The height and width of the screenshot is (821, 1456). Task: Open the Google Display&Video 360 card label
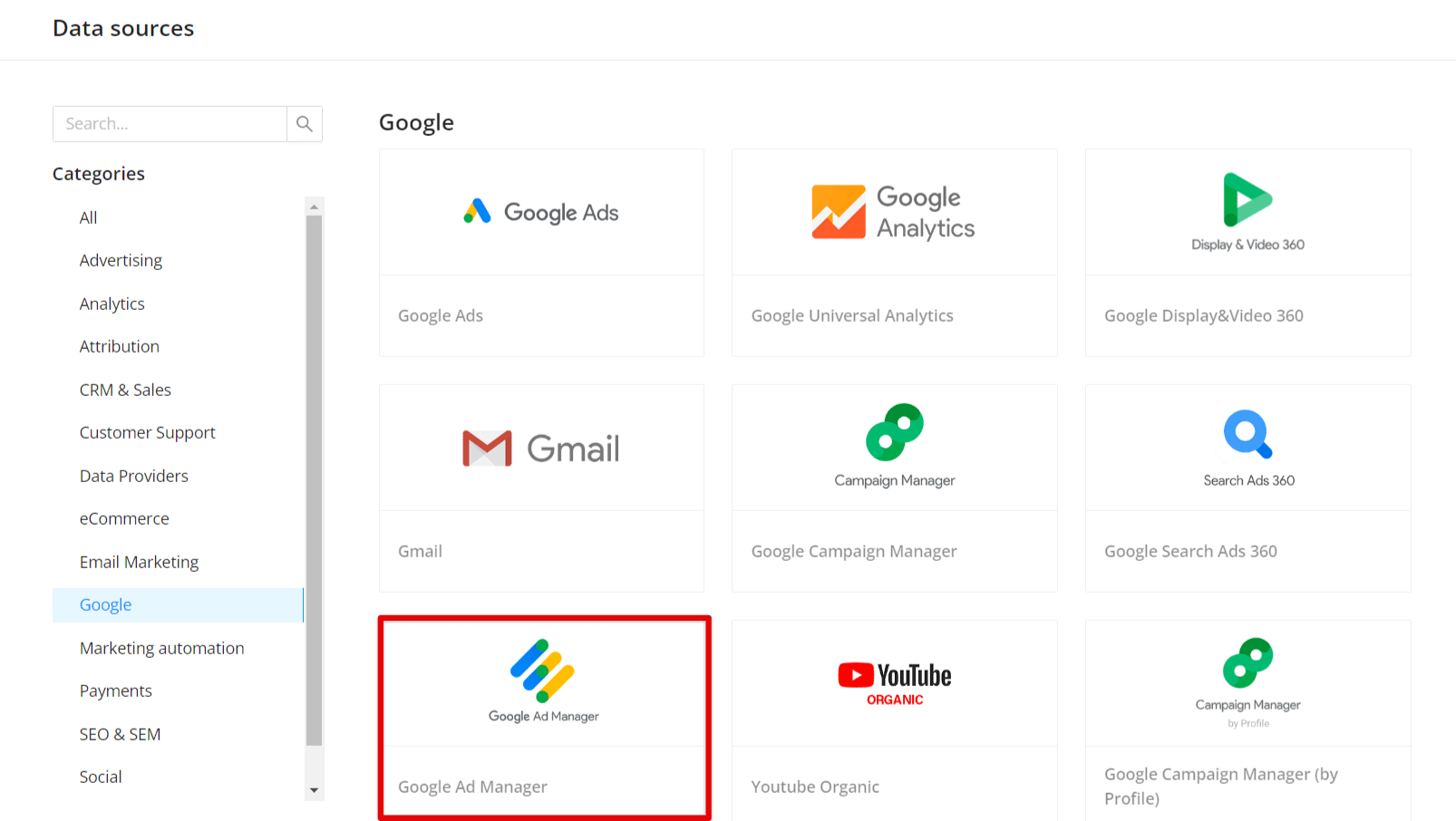tap(1204, 315)
